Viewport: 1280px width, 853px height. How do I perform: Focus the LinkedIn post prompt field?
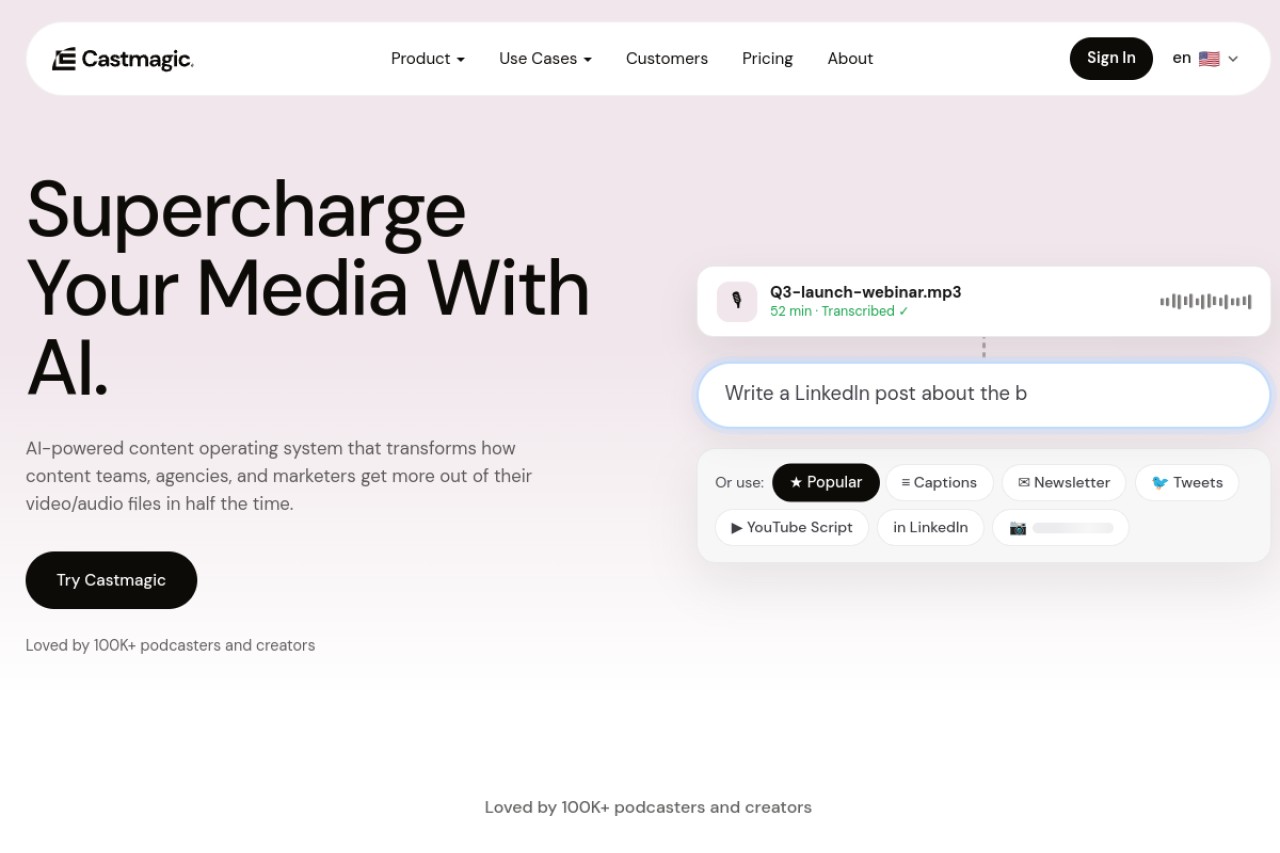(984, 394)
